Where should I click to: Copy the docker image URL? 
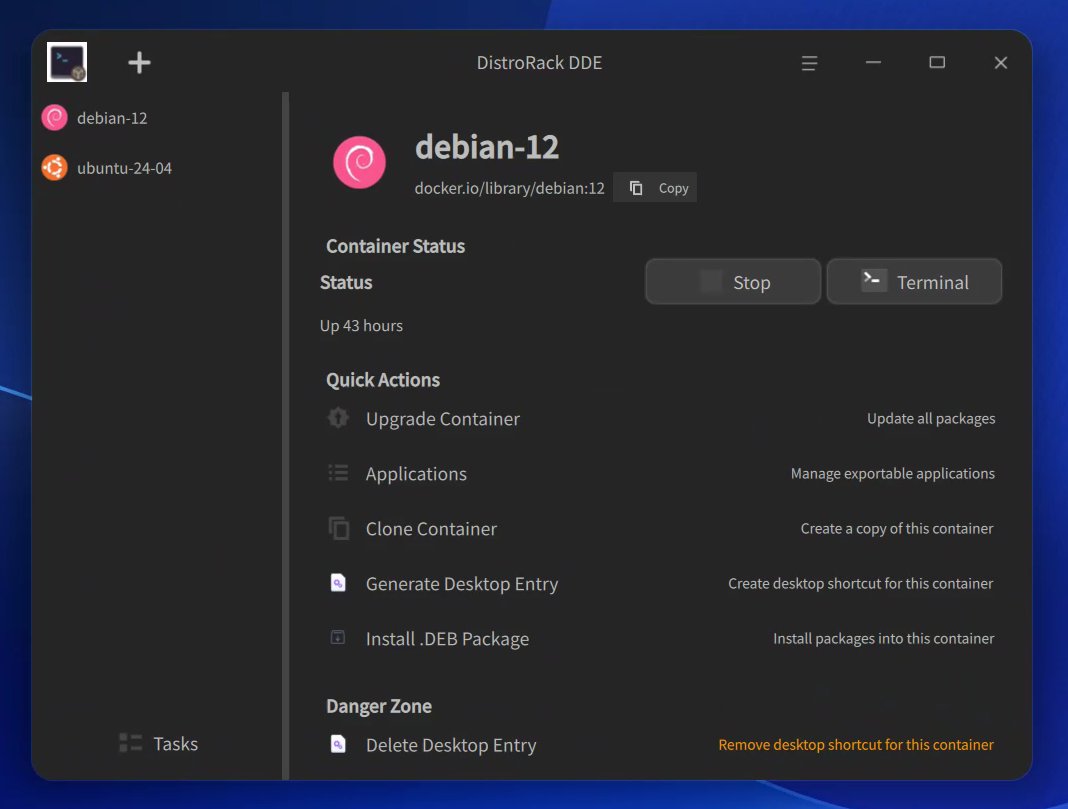click(655, 188)
